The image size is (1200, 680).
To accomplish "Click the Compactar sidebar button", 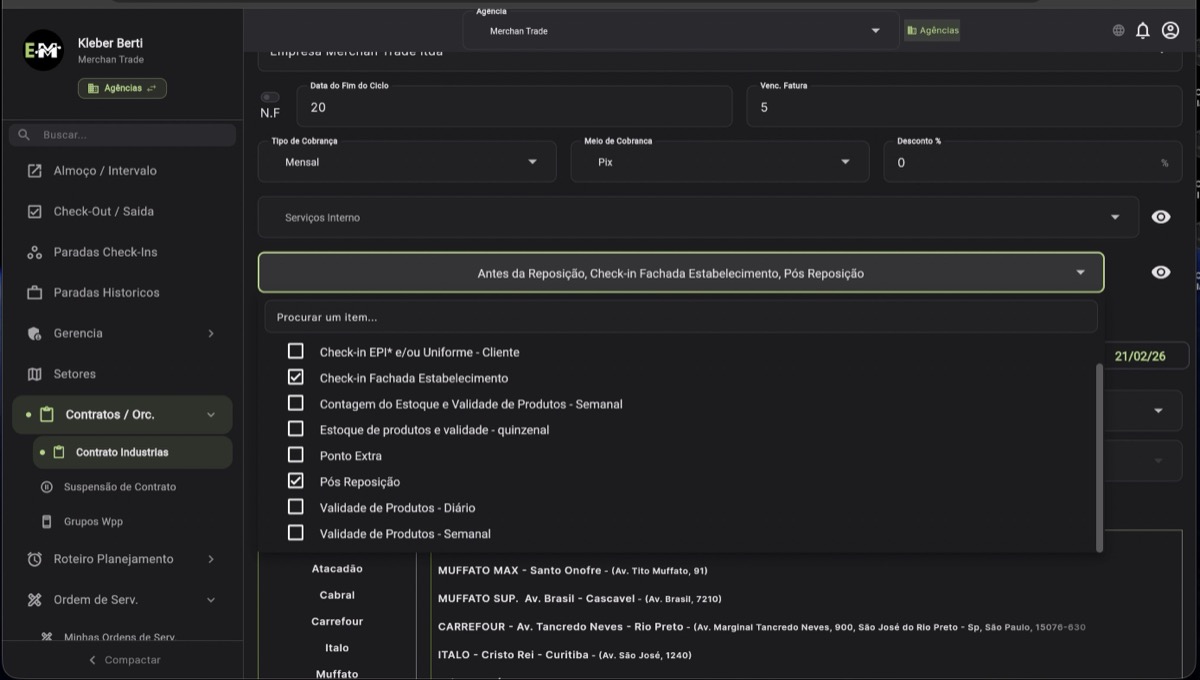I will point(123,660).
